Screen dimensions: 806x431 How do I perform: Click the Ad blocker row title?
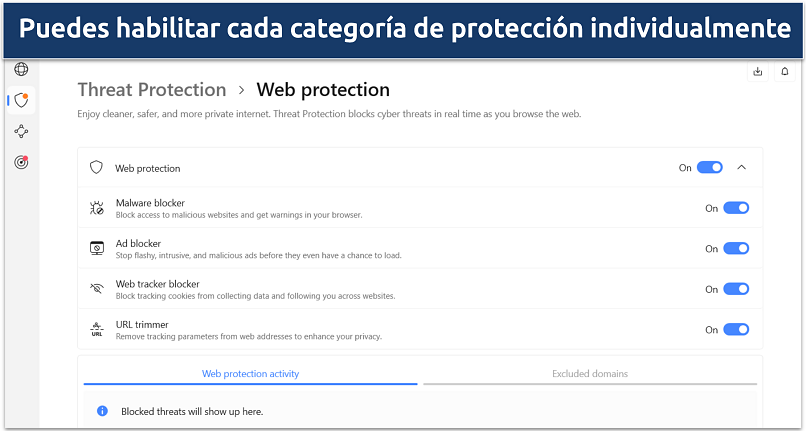[138, 243]
